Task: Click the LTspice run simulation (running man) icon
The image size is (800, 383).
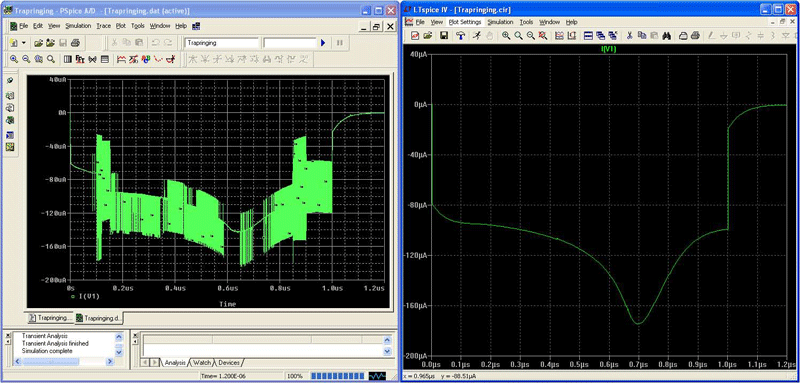Action: click(477, 36)
